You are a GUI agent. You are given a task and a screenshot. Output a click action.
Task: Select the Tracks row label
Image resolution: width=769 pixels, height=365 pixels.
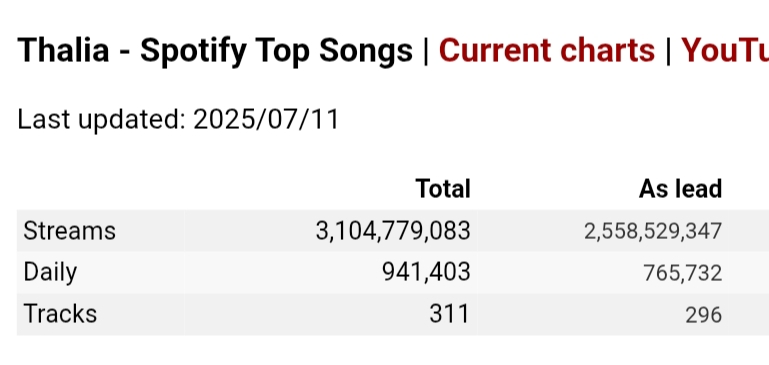tap(60, 314)
